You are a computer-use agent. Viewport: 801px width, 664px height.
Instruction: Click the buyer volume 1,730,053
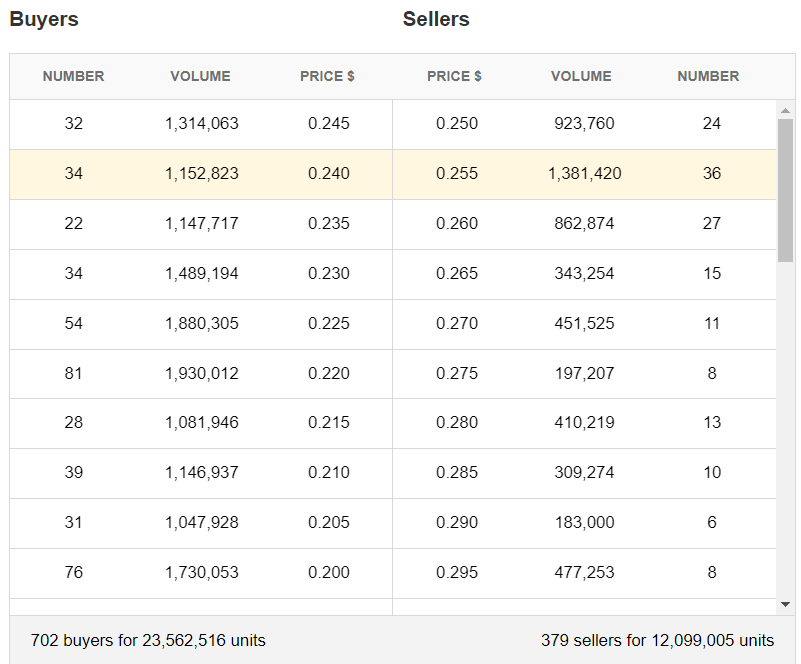[x=202, y=573]
